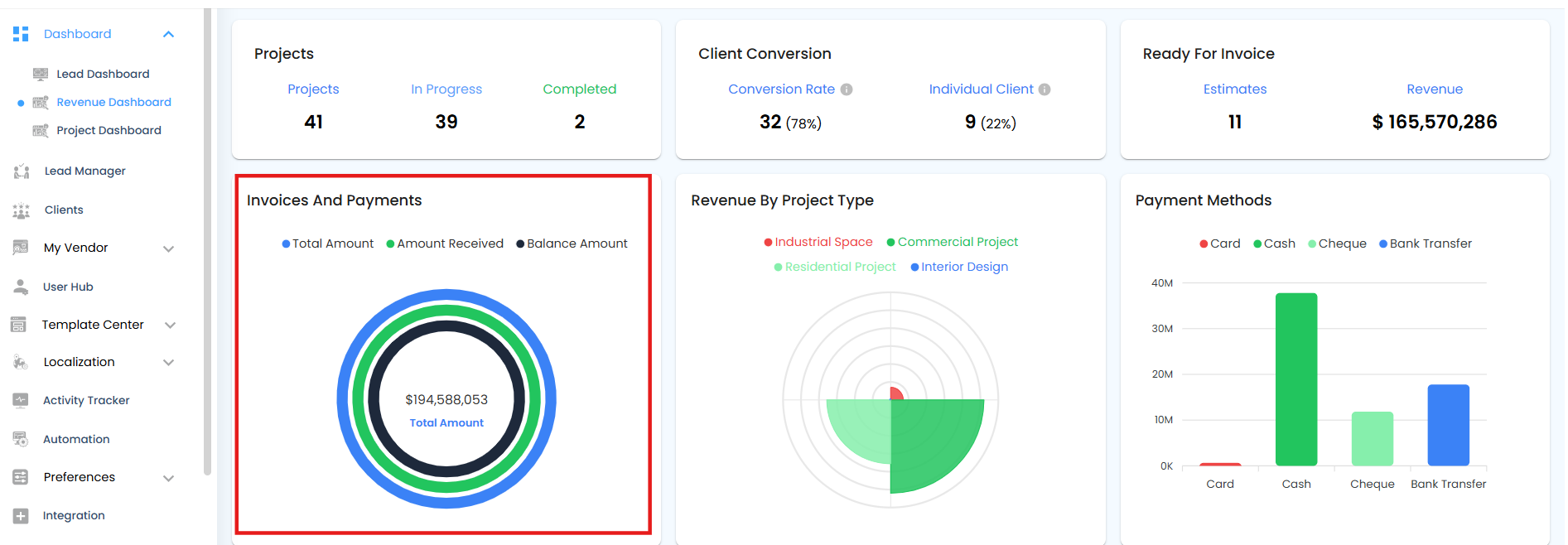Collapse the Dashboard menu chevron
The width and height of the screenshot is (1568, 545).
click(169, 34)
